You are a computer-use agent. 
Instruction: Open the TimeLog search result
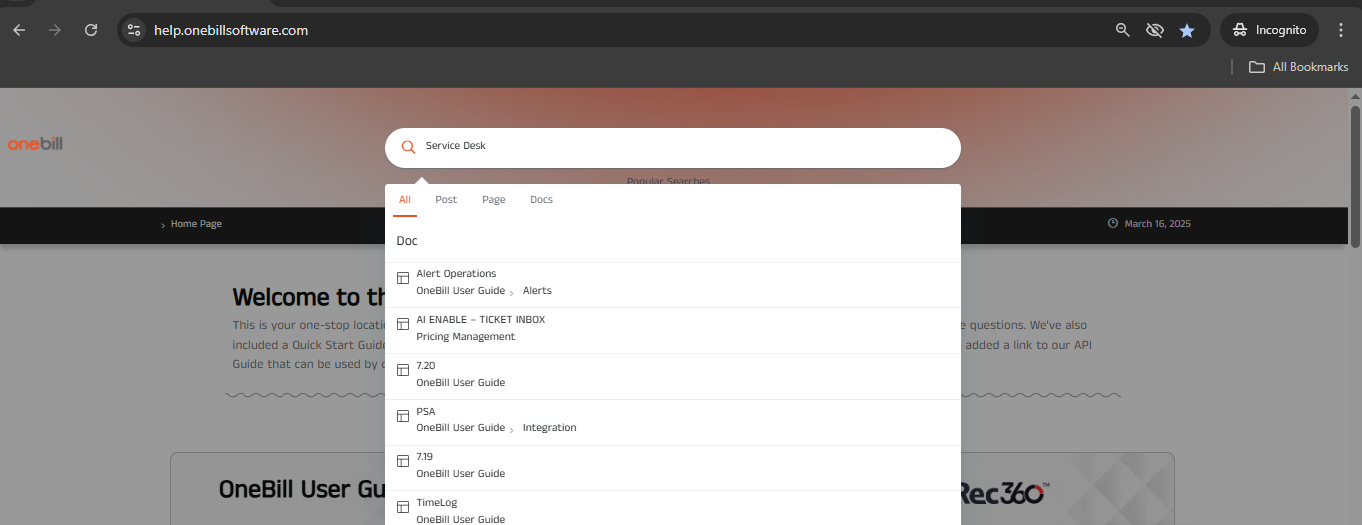672,508
